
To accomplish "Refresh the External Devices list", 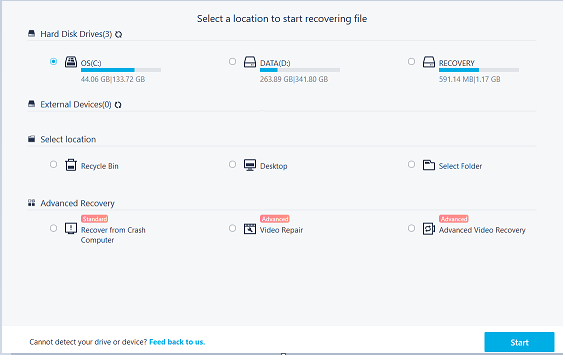I will click(x=118, y=105).
